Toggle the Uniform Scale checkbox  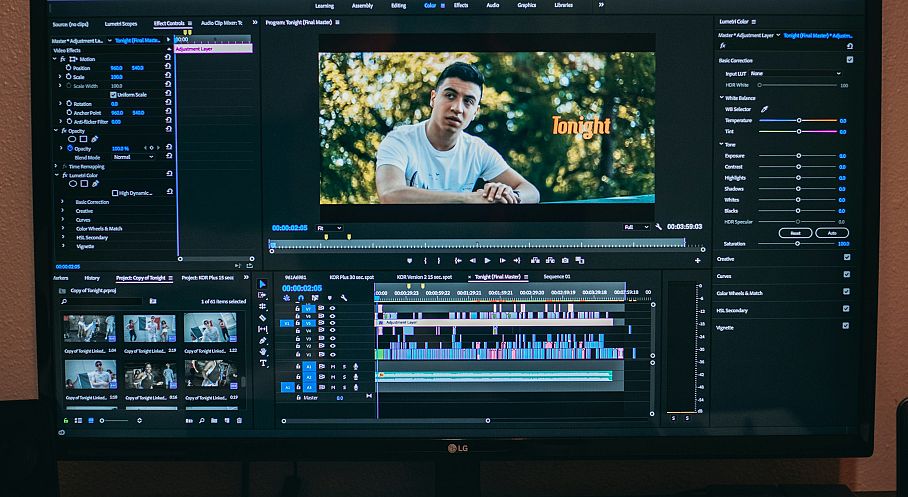[113, 94]
